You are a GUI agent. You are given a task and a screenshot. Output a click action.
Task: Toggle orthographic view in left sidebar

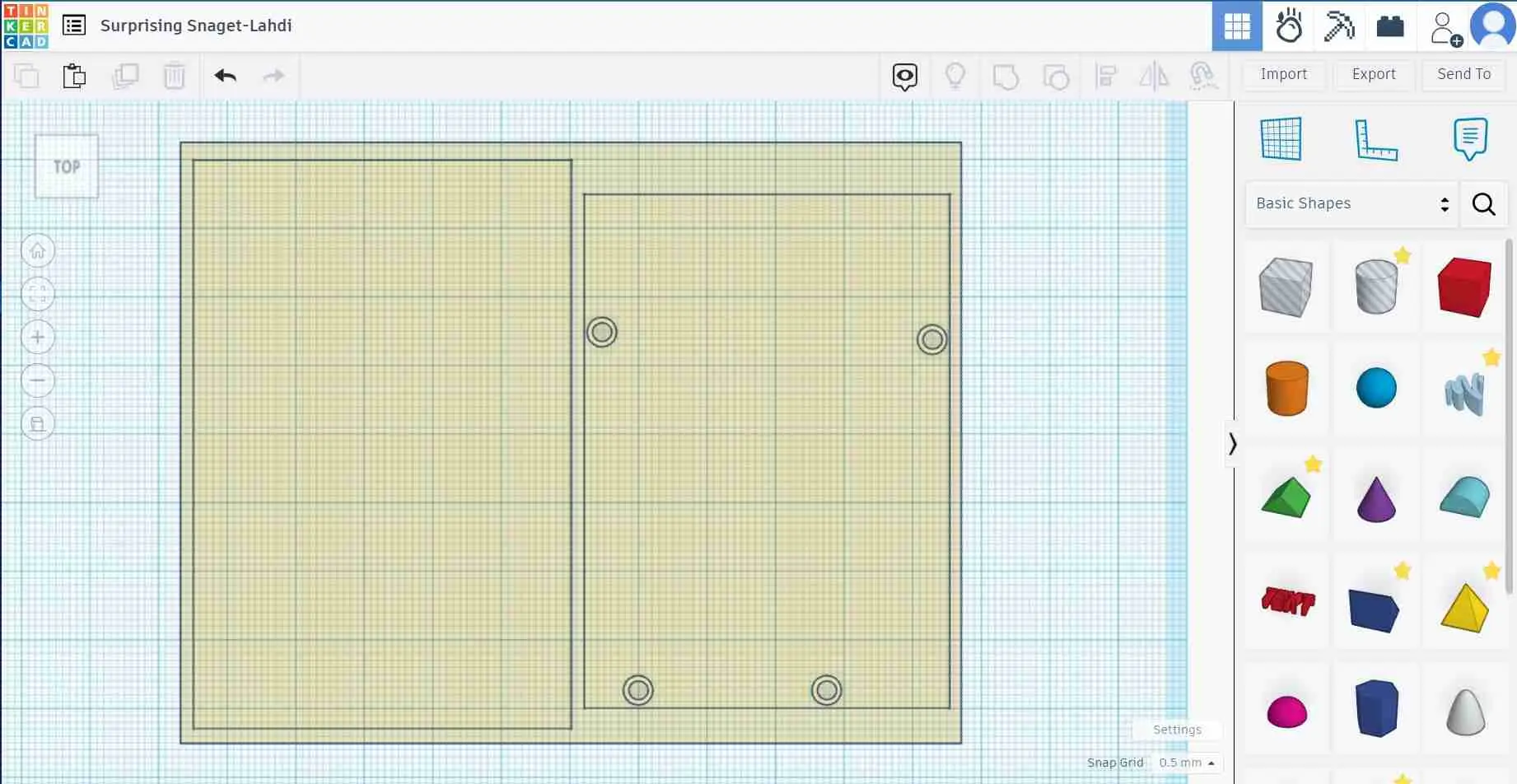[38, 422]
